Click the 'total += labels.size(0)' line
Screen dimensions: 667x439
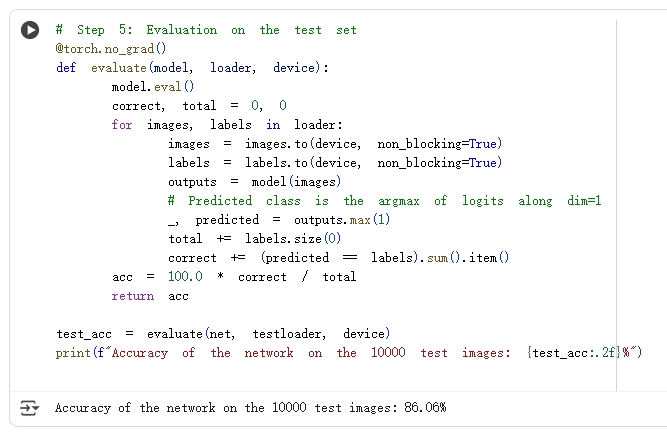tap(254, 239)
